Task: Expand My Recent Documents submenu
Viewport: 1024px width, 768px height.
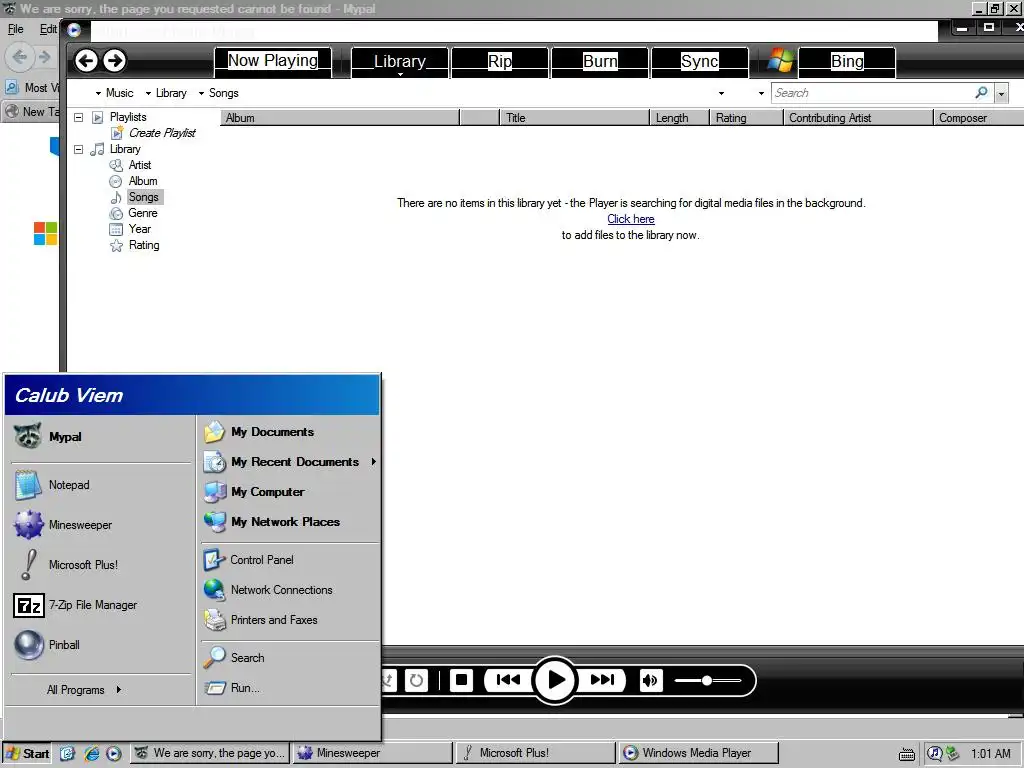Action: coord(289,462)
